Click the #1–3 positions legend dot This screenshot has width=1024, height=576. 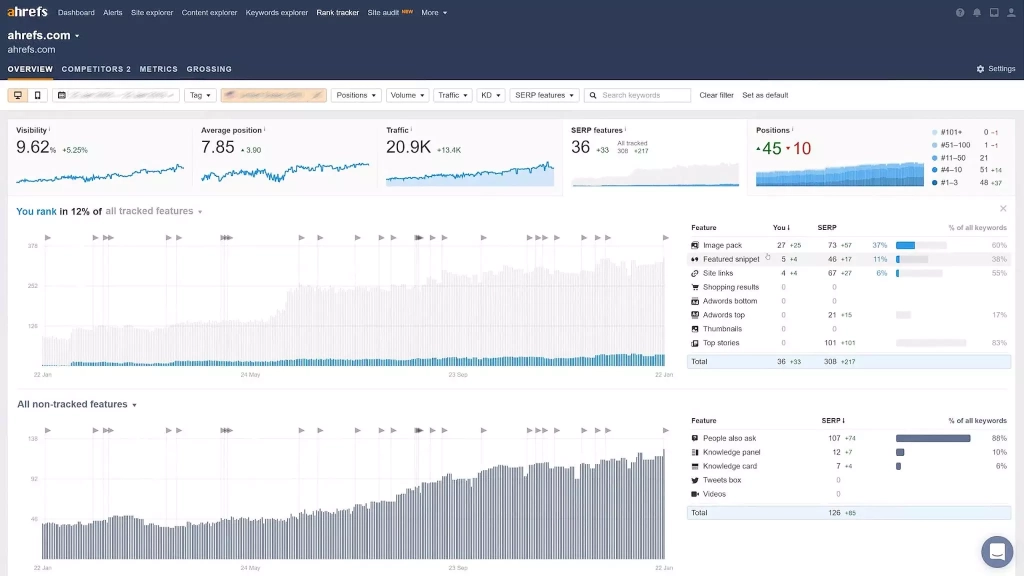coord(935,183)
